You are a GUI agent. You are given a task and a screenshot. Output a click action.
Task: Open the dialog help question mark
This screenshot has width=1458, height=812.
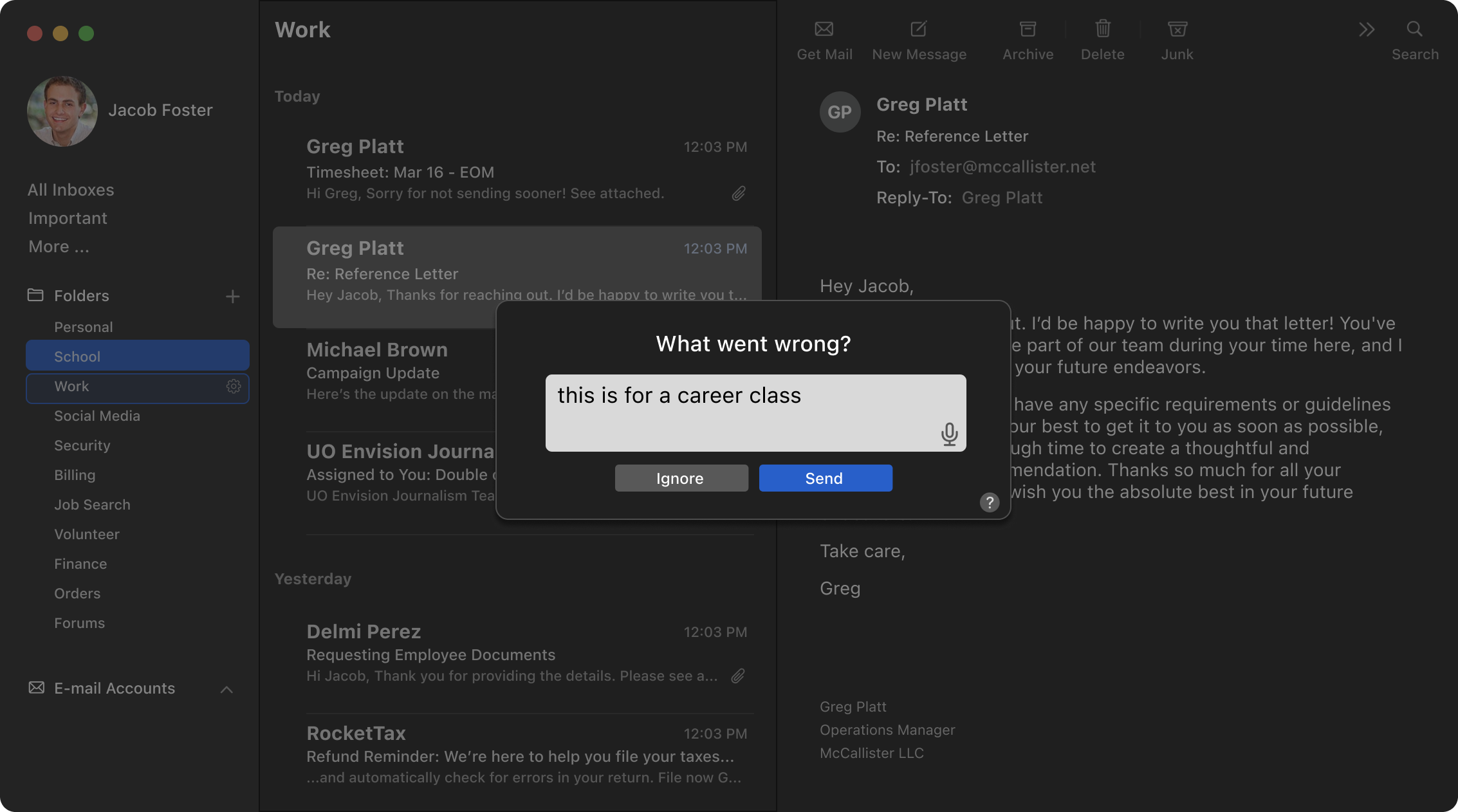pyautogui.click(x=990, y=503)
